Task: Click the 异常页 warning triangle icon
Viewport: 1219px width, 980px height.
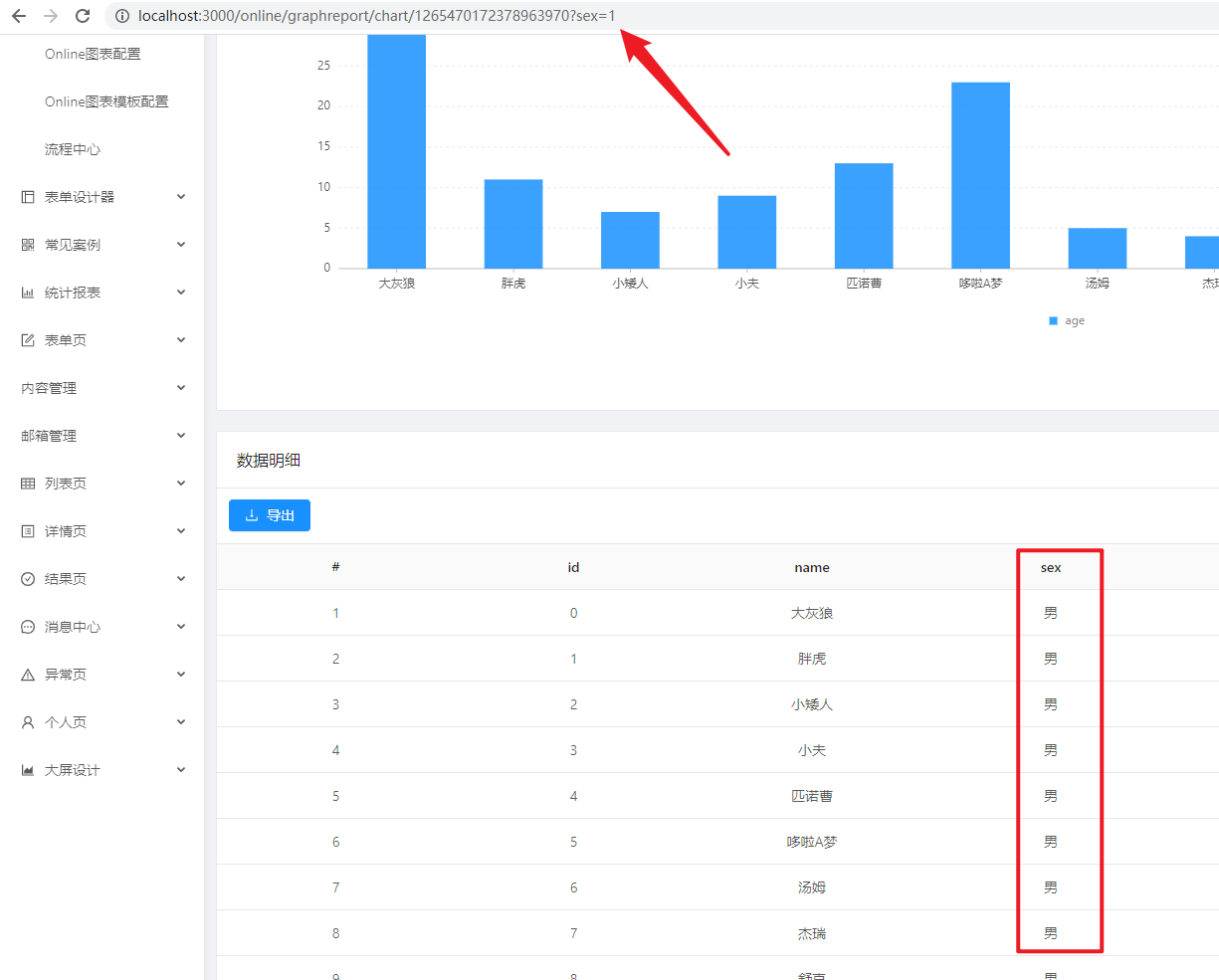Action: tap(28, 675)
